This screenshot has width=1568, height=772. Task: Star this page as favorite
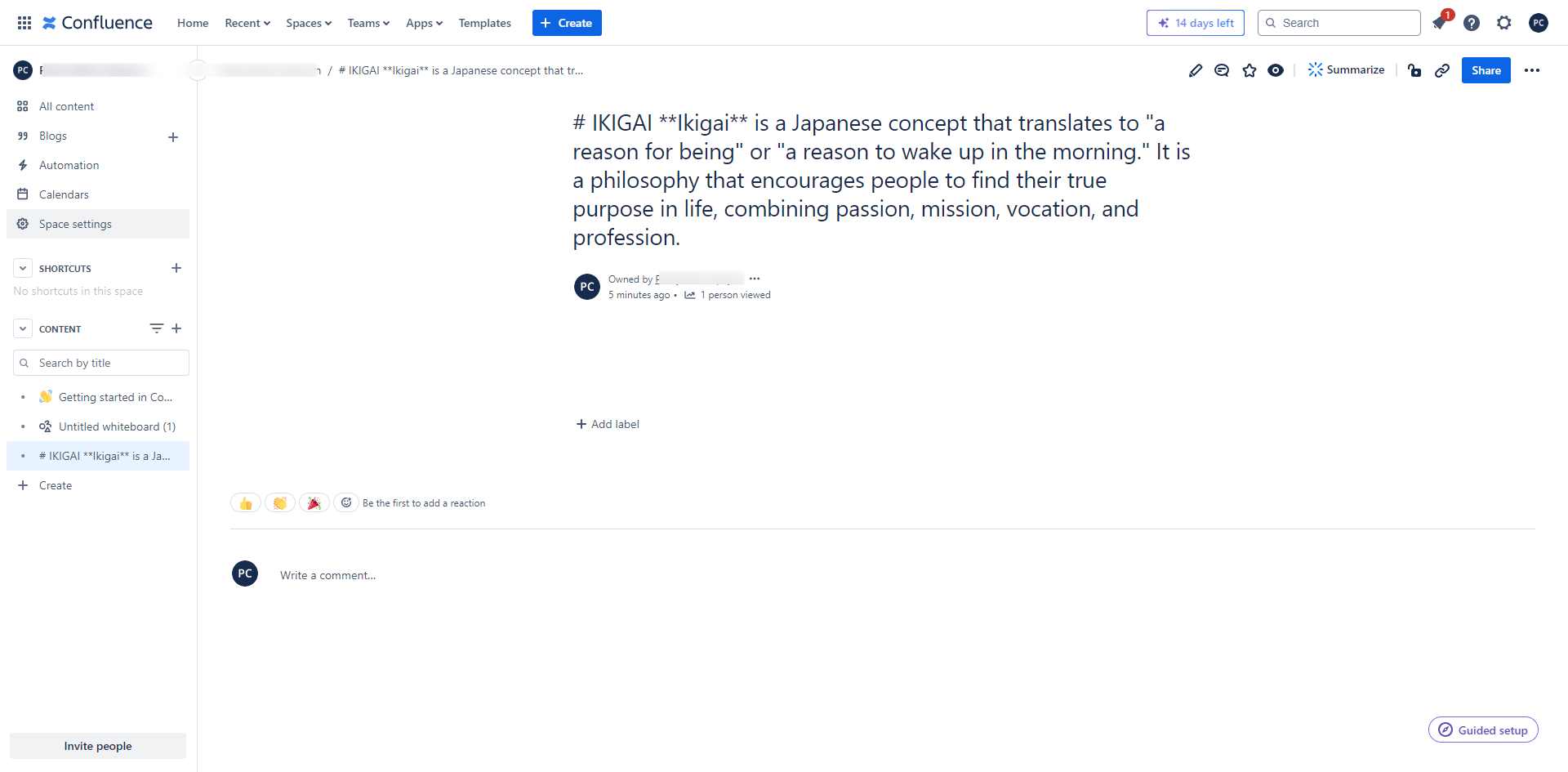(1249, 70)
